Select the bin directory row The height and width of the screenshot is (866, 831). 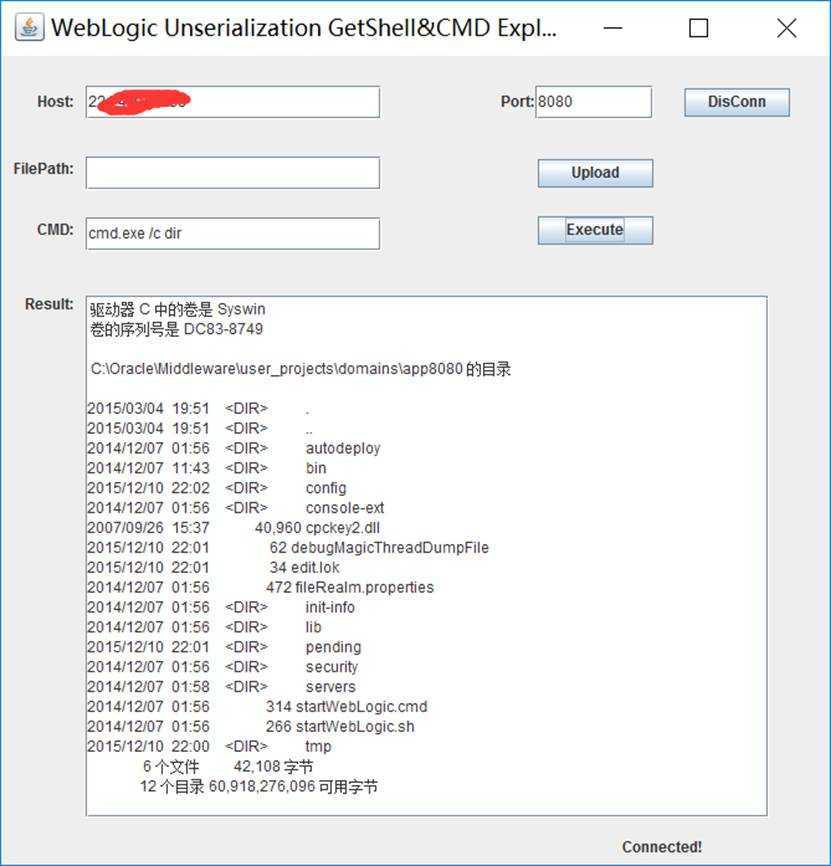[x=207, y=468]
